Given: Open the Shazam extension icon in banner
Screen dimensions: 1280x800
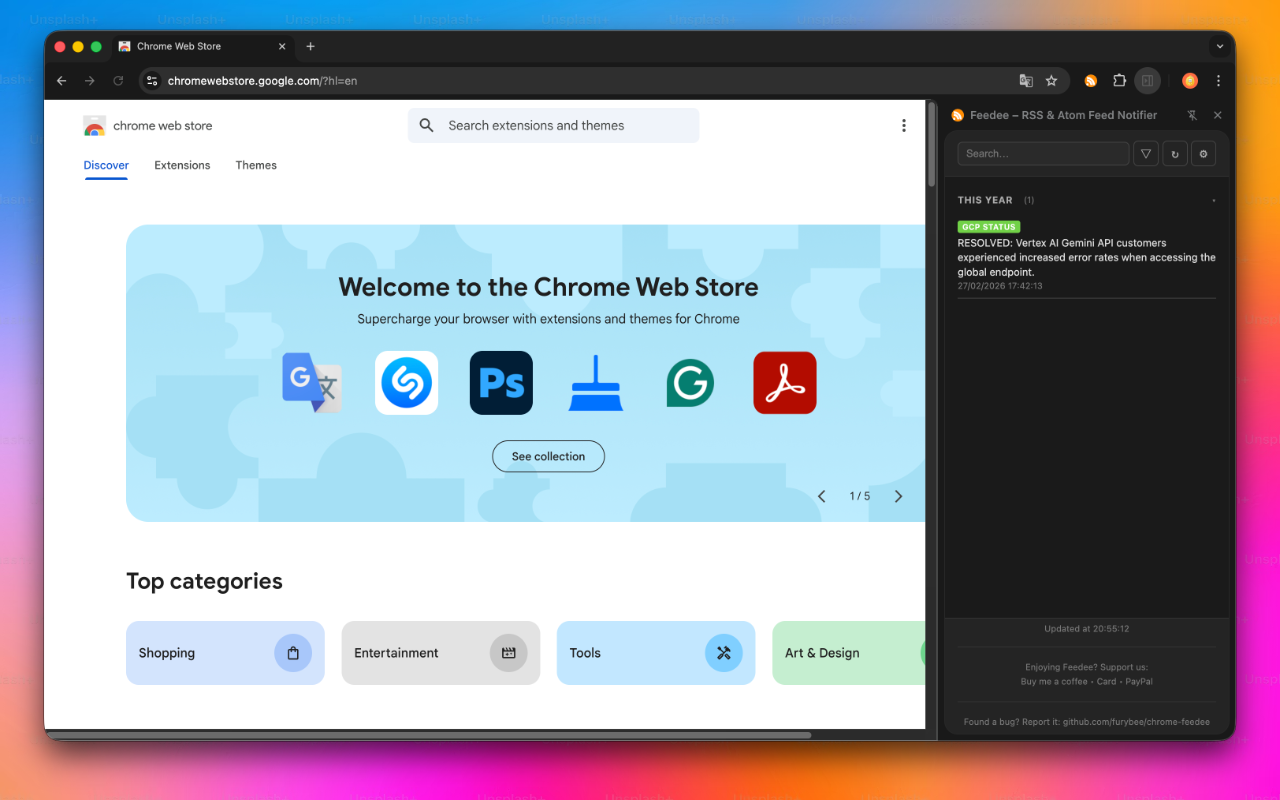Looking at the screenshot, I should (406, 382).
